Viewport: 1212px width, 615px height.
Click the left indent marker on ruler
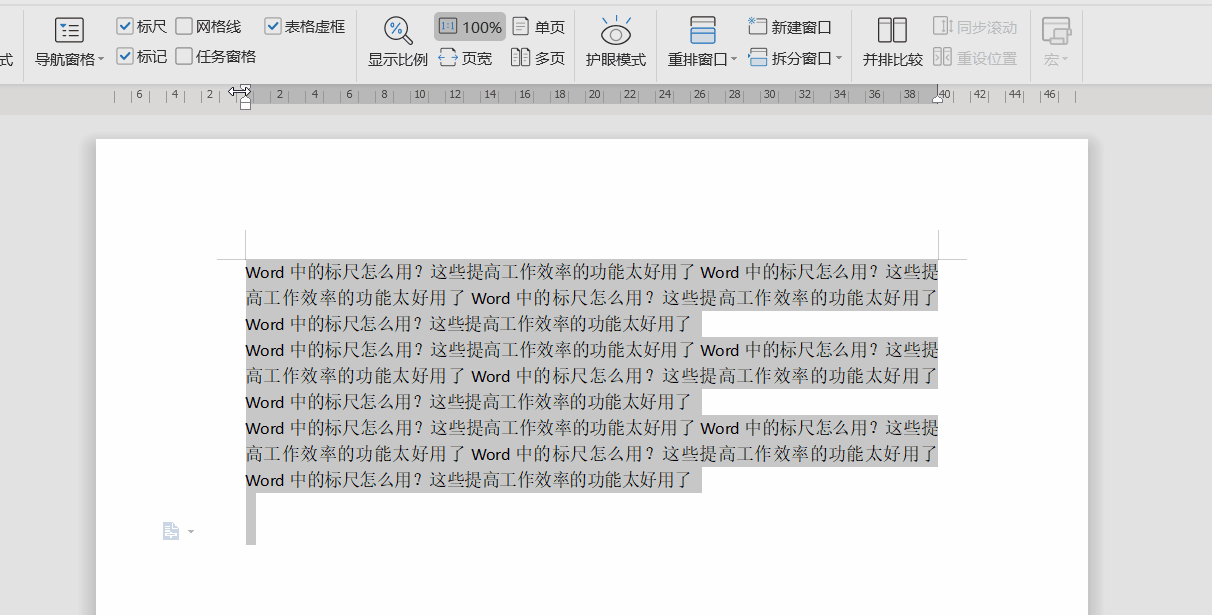point(245,104)
